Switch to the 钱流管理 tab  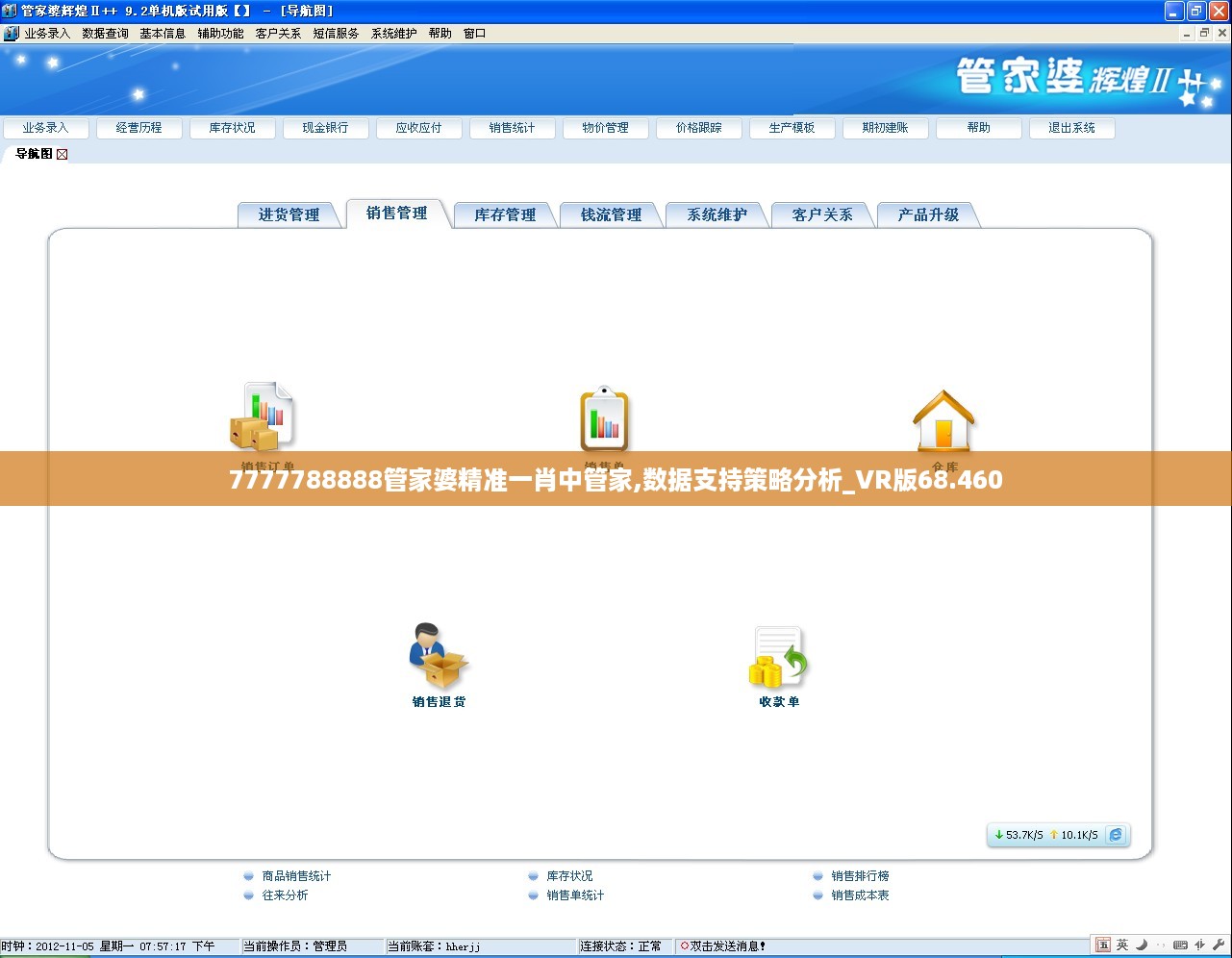pyautogui.click(x=611, y=215)
